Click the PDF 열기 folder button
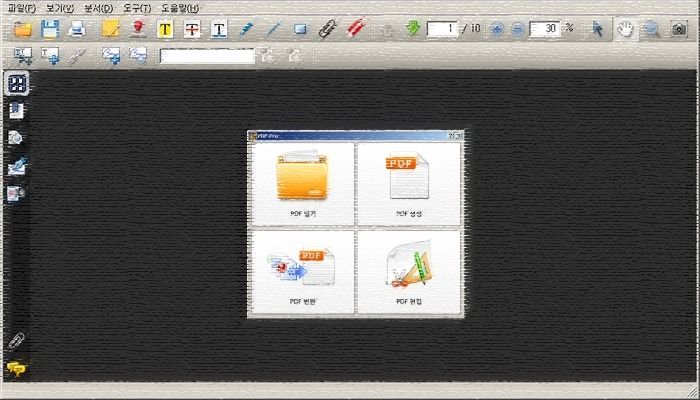Viewport: 700px width, 400px height. 303,183
